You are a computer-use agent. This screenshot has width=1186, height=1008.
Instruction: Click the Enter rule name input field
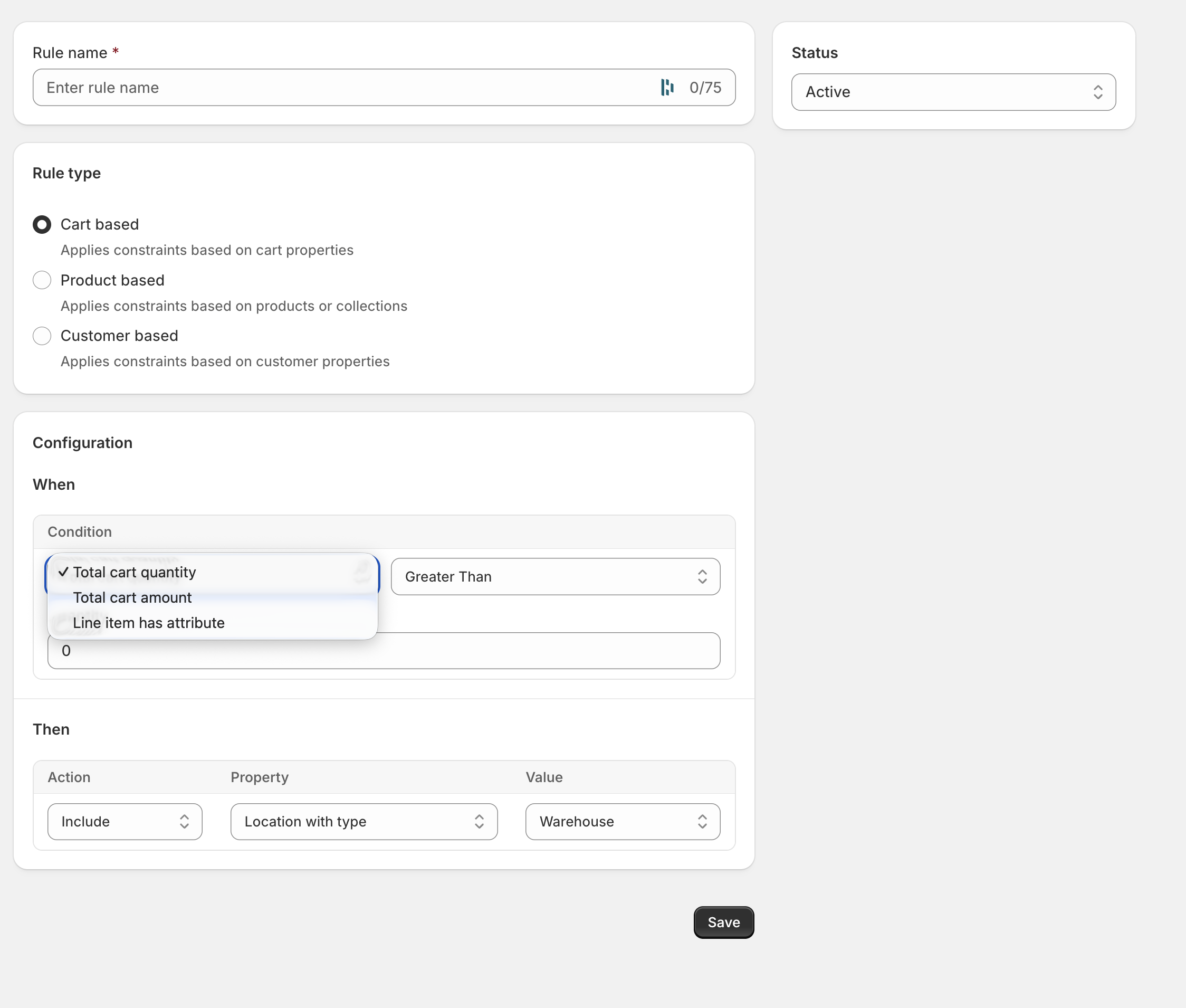pyautogui.click(x=343, y=88)
